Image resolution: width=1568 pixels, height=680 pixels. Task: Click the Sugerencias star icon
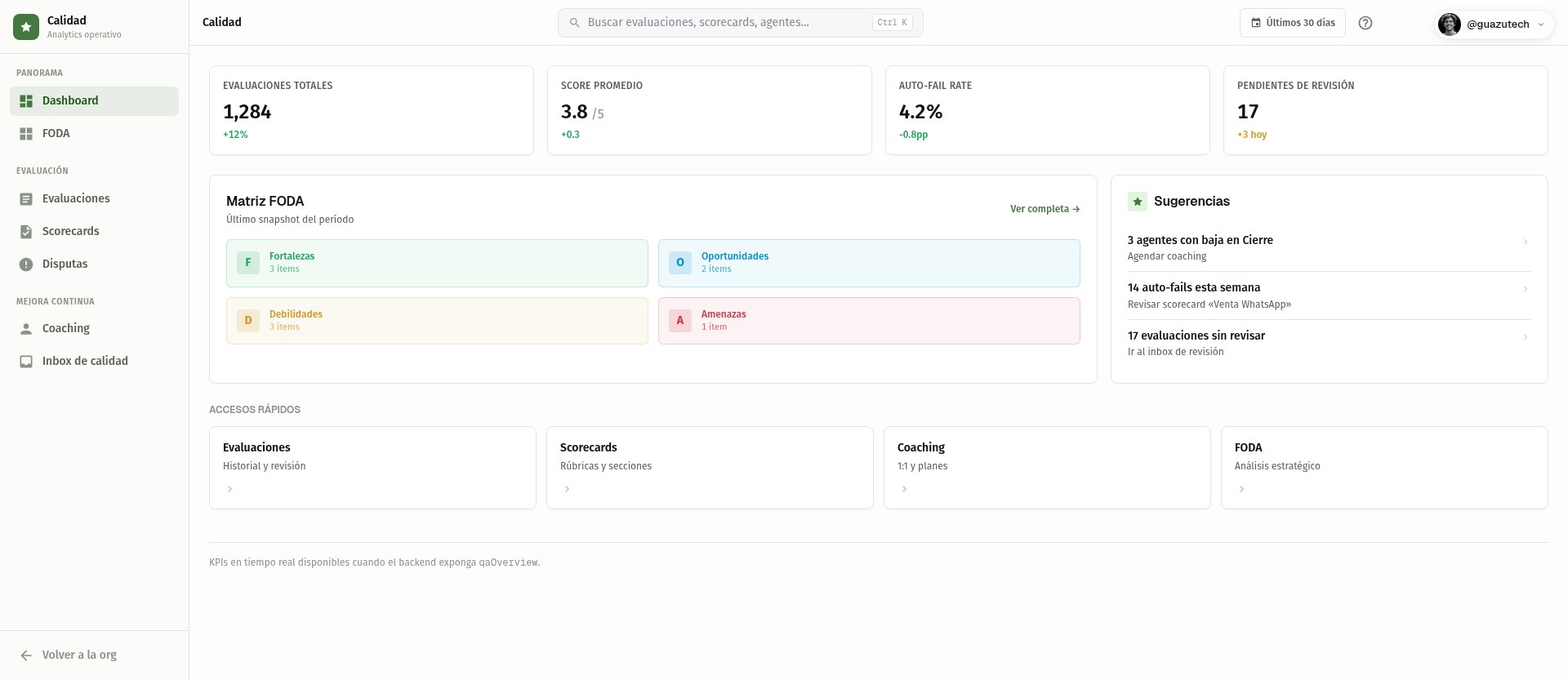(x=1138, y=201)
